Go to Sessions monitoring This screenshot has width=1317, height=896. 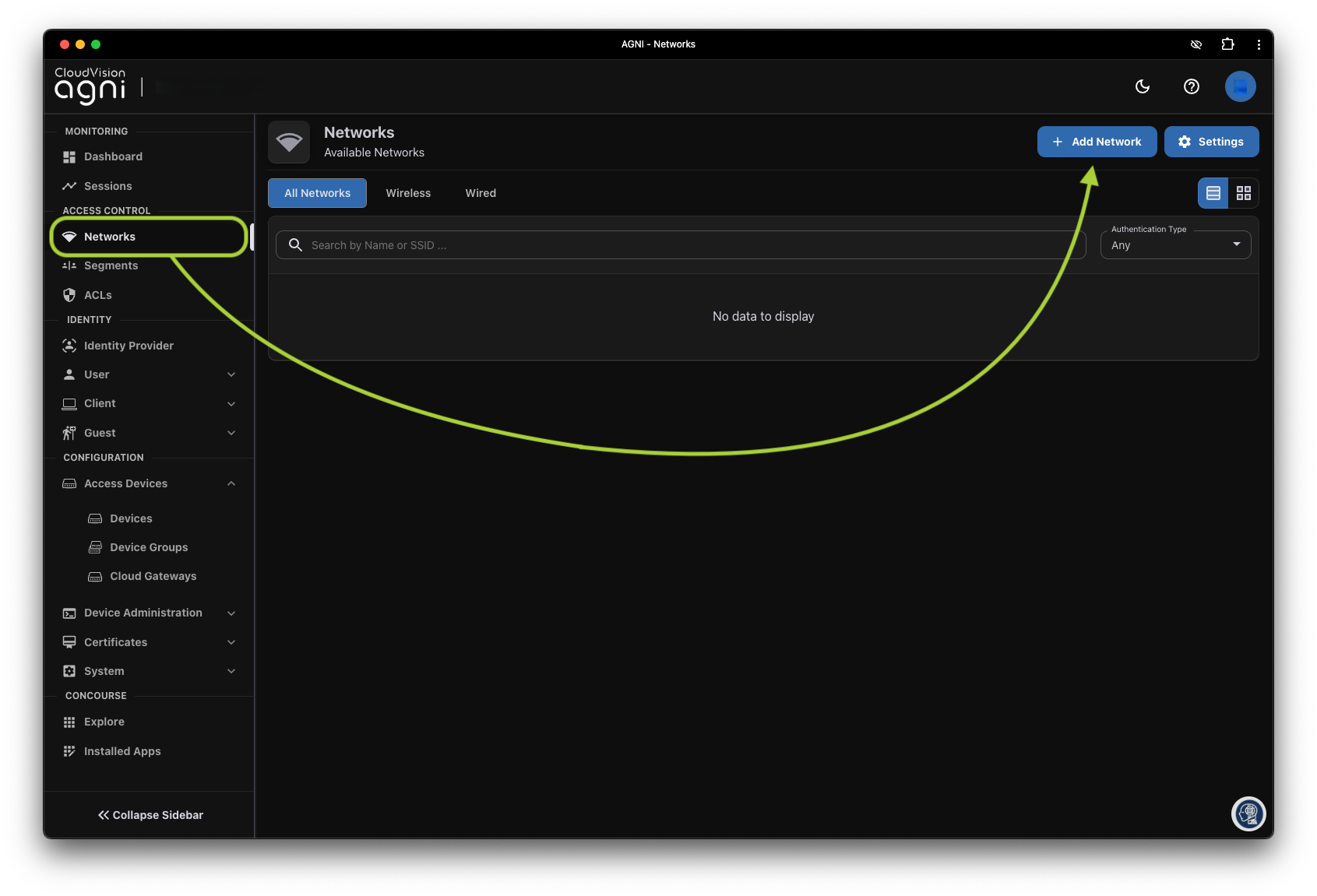tap(107, 186)
